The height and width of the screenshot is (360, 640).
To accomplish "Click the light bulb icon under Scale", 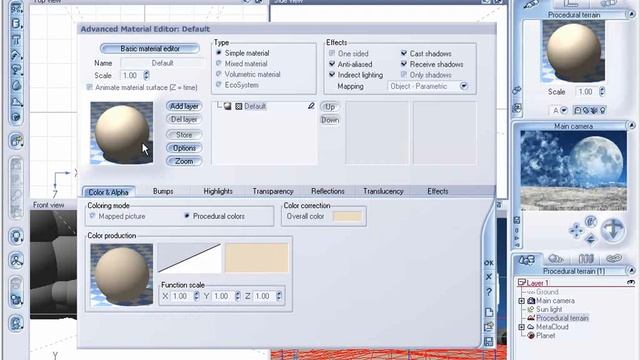I will click(x=602, y=110).
